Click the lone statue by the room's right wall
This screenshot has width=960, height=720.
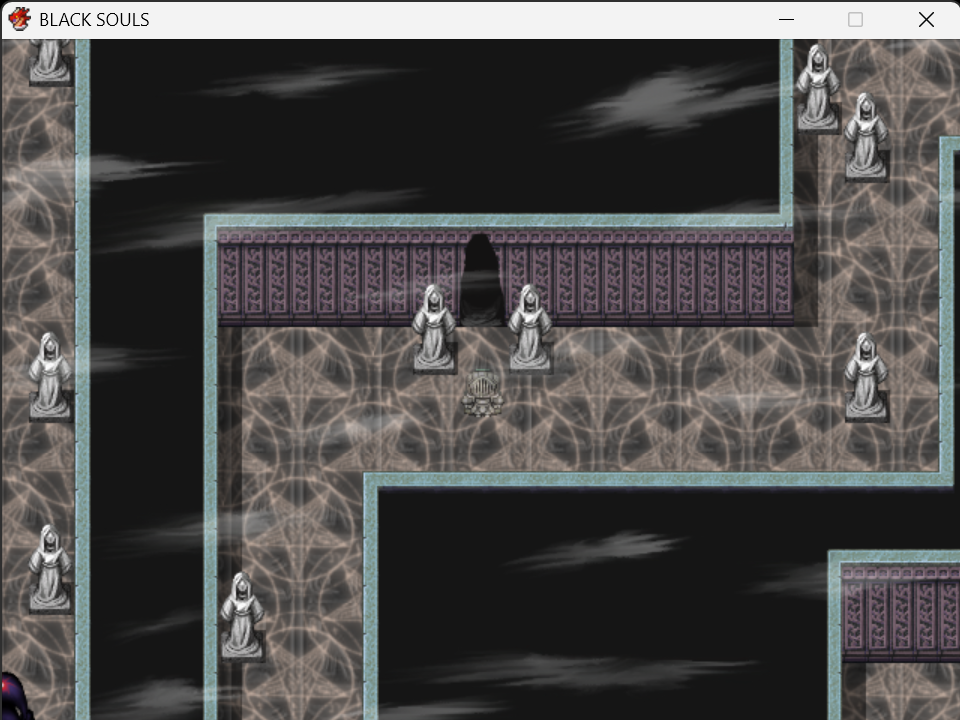pyautogui.click(x=866, y=377)
